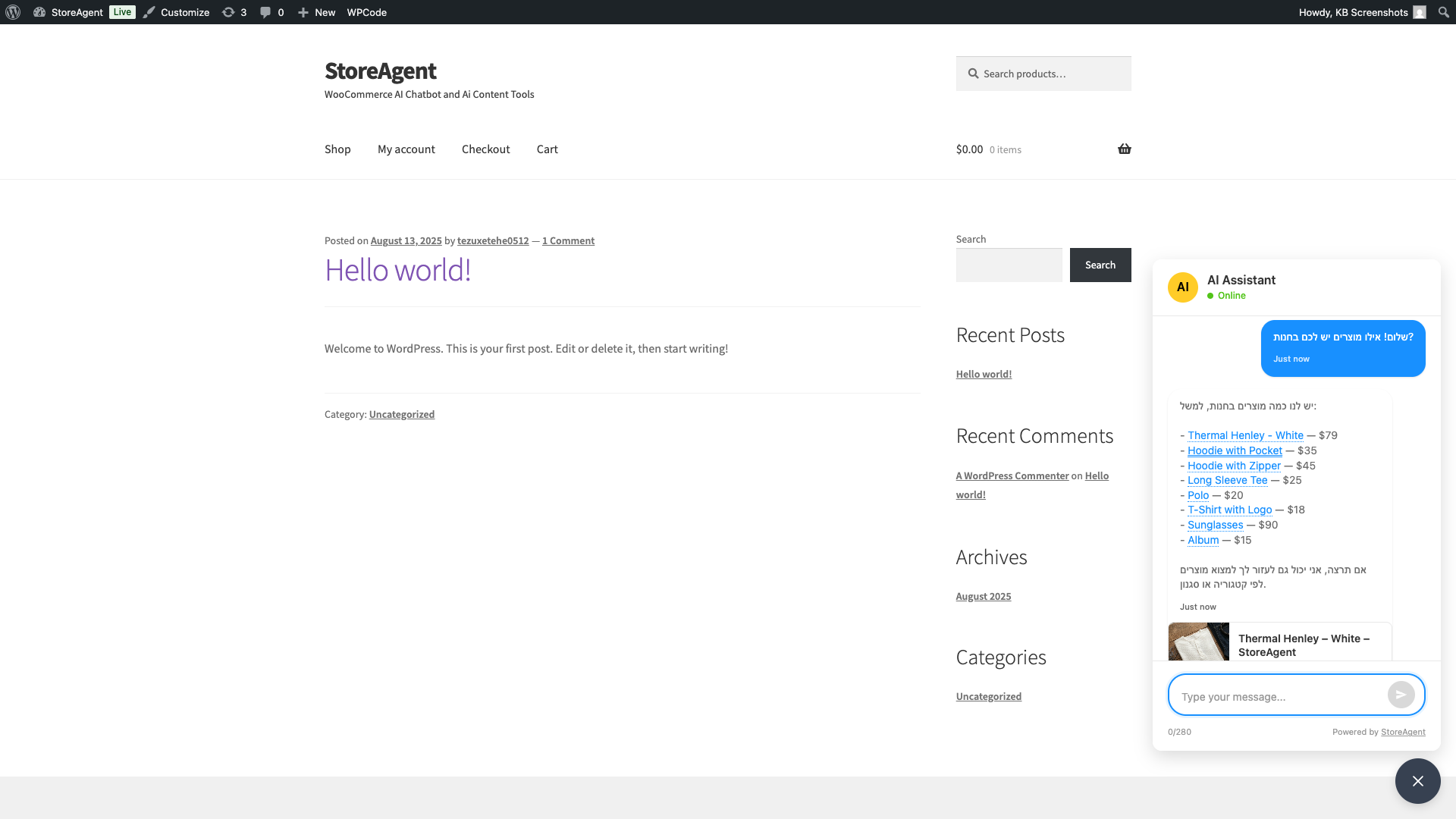Viewport: 1456px width, 819px height.
Task: Open the Album product link
Action: point(1203,540)
